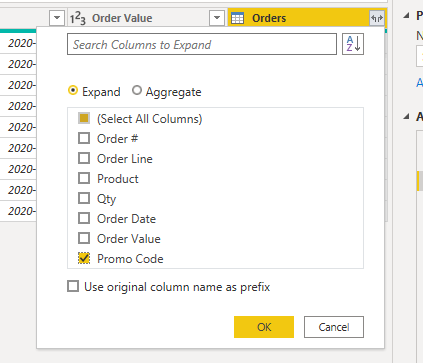Check the Order Line checkbox

pos(84,158)
